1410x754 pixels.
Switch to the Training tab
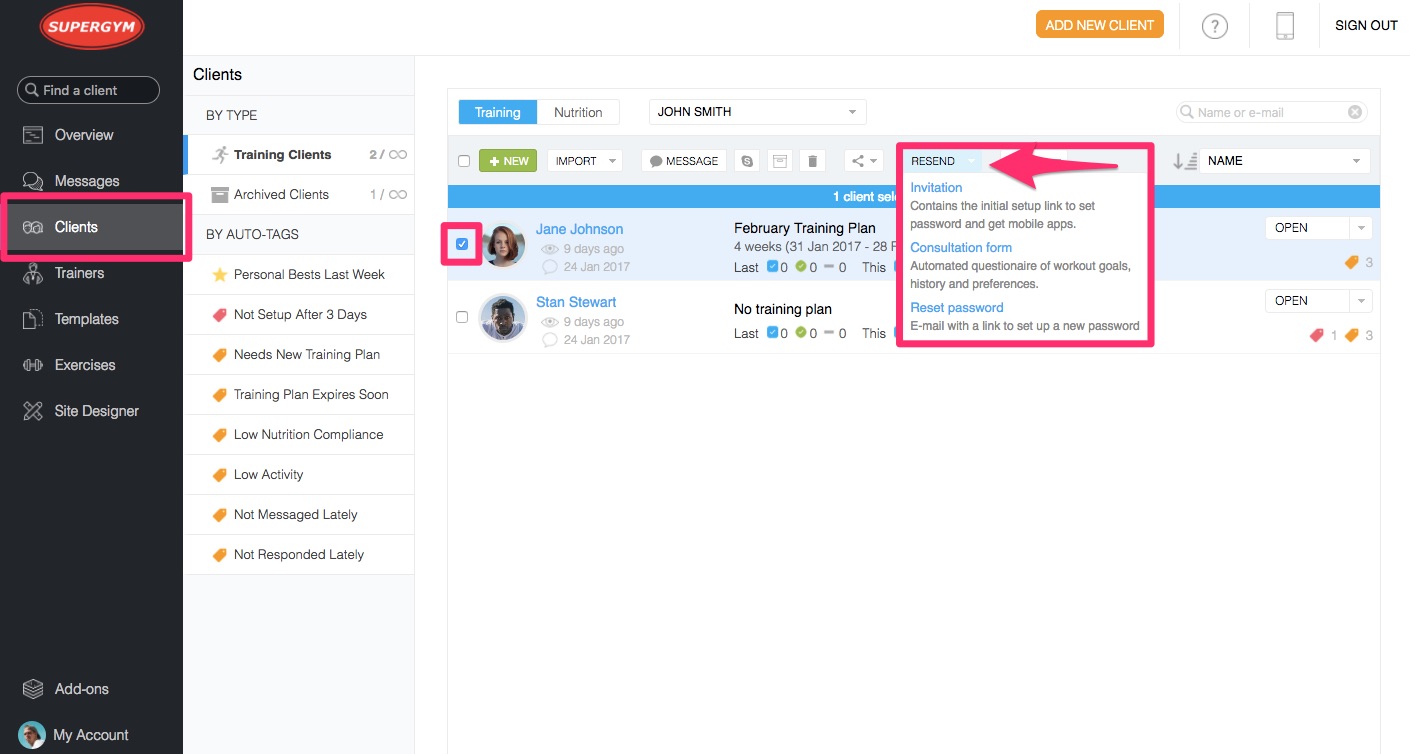[498, 112]
